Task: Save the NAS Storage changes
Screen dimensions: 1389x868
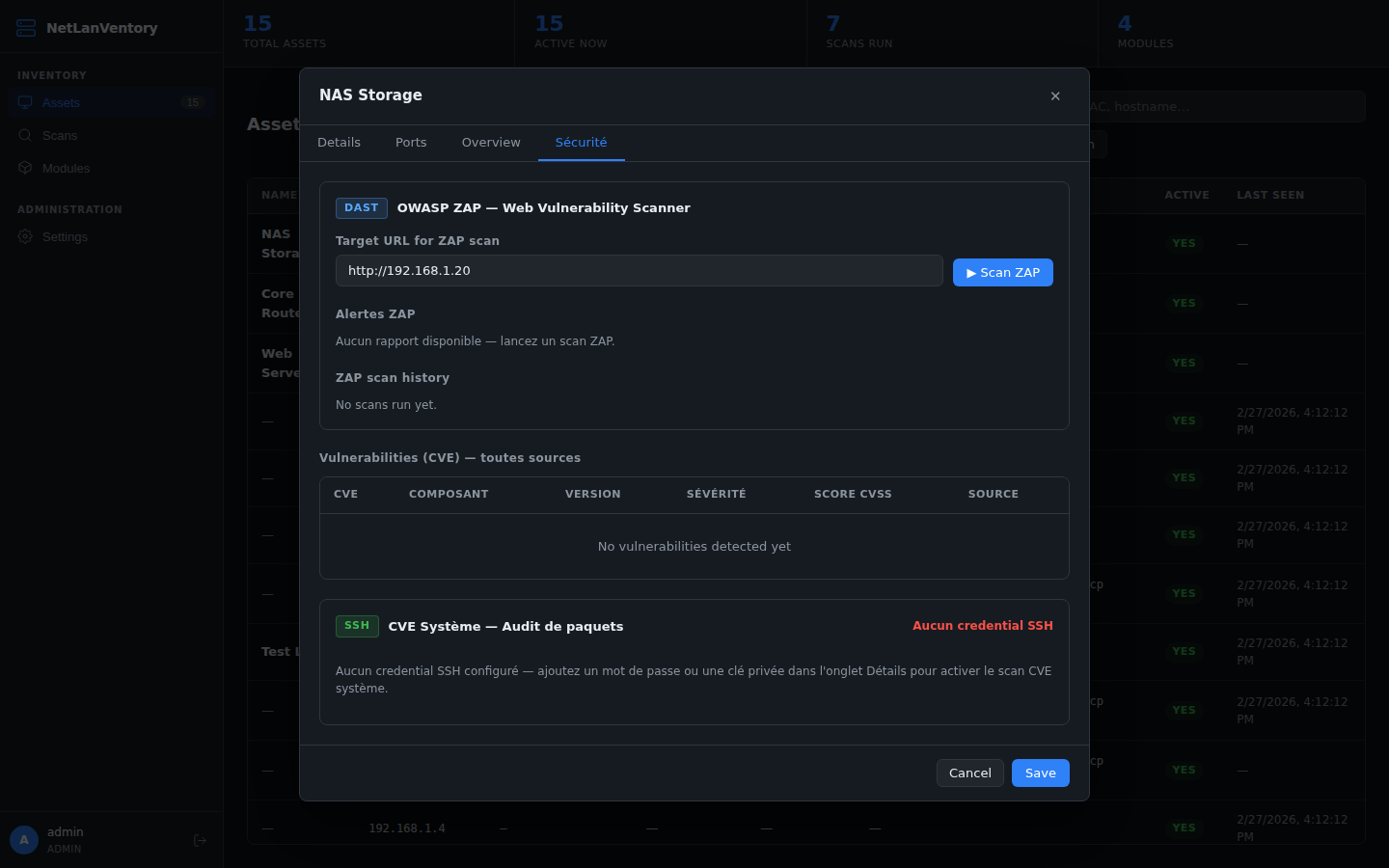Action: [1041, 773]
